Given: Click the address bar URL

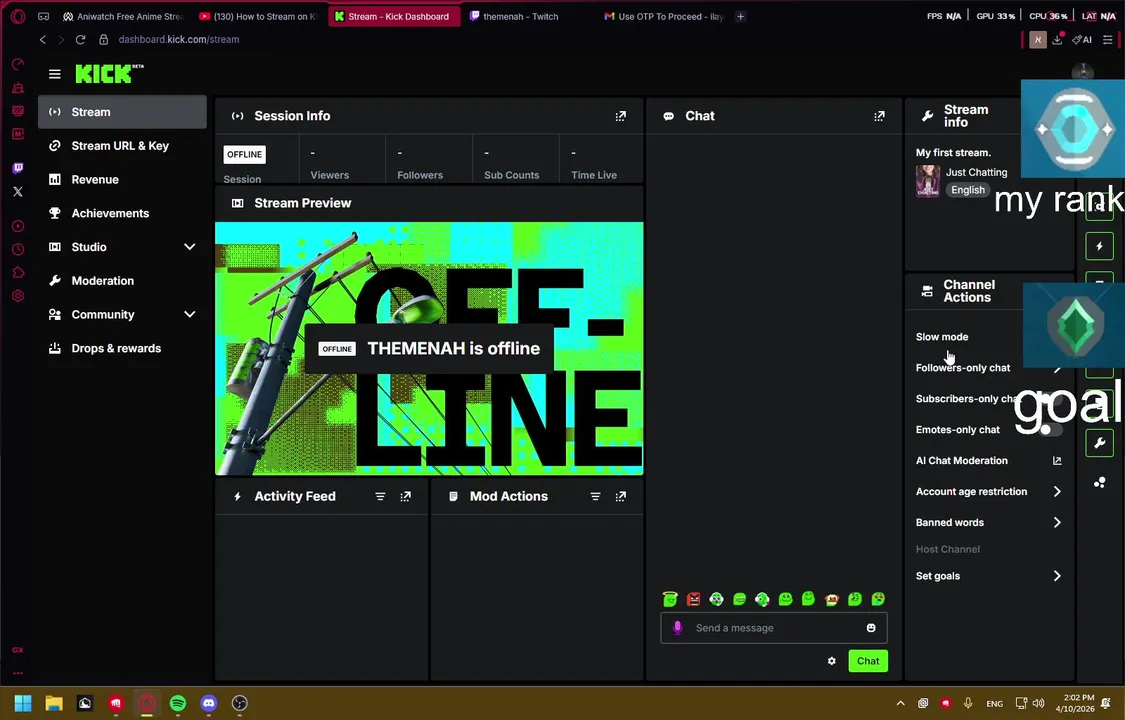Looking at the screenshot, I should [179, 39].
